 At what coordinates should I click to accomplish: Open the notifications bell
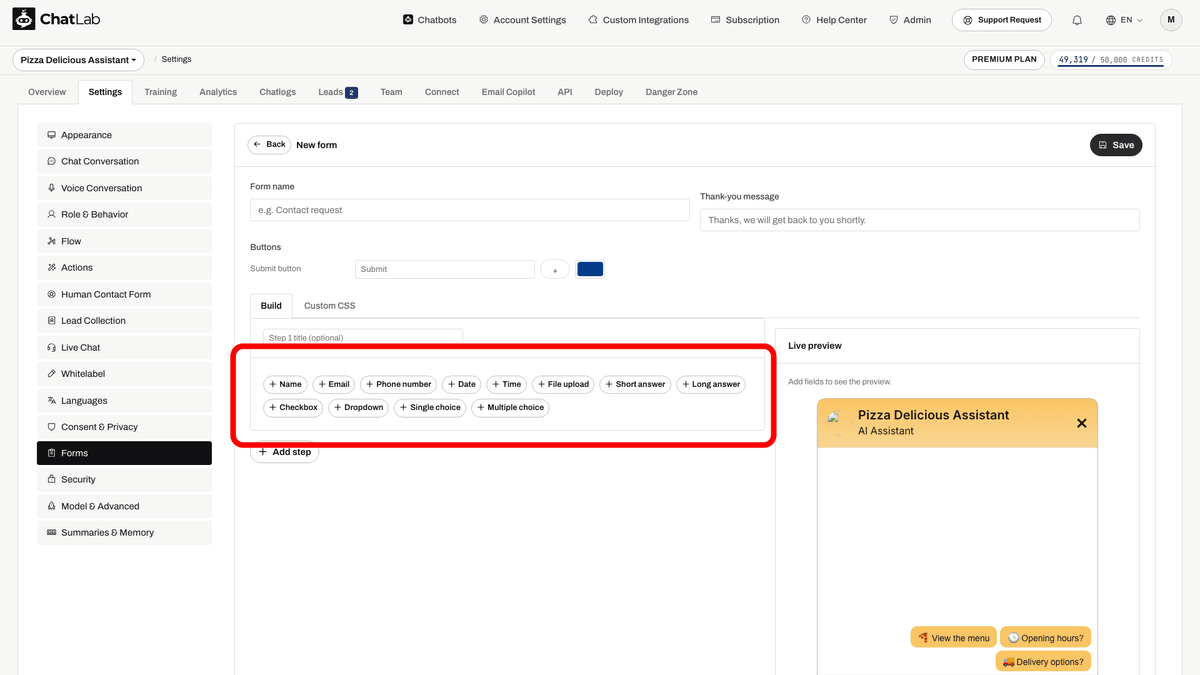[x=1077, y=20]
